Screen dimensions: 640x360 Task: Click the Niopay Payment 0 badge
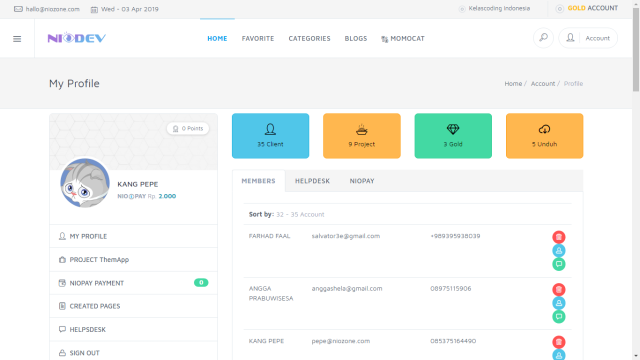(x=201, y=282)
